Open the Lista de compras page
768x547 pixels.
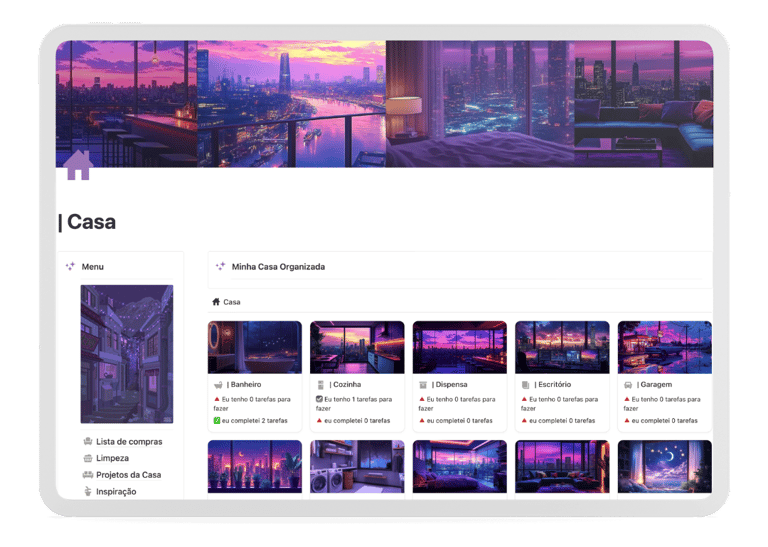pos(129,441)
